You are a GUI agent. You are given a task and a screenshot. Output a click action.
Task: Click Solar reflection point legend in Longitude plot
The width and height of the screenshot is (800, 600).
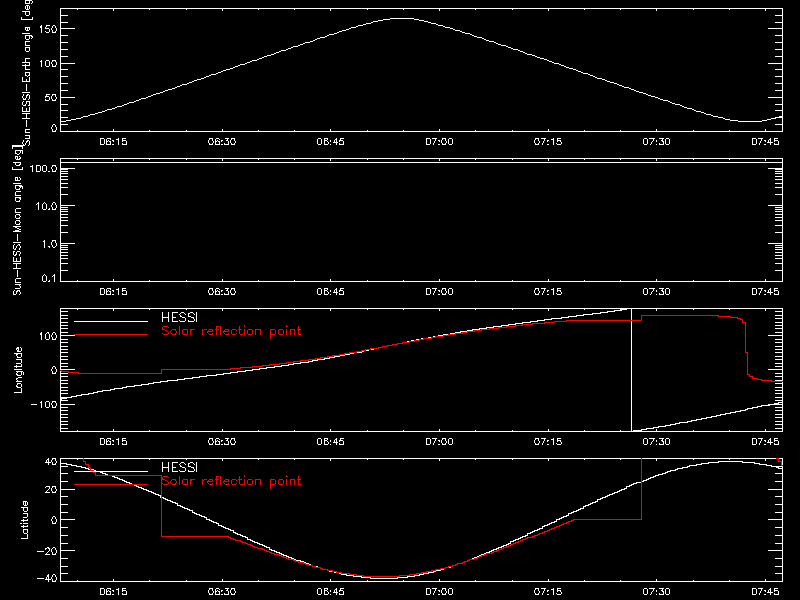pos(231,331)
